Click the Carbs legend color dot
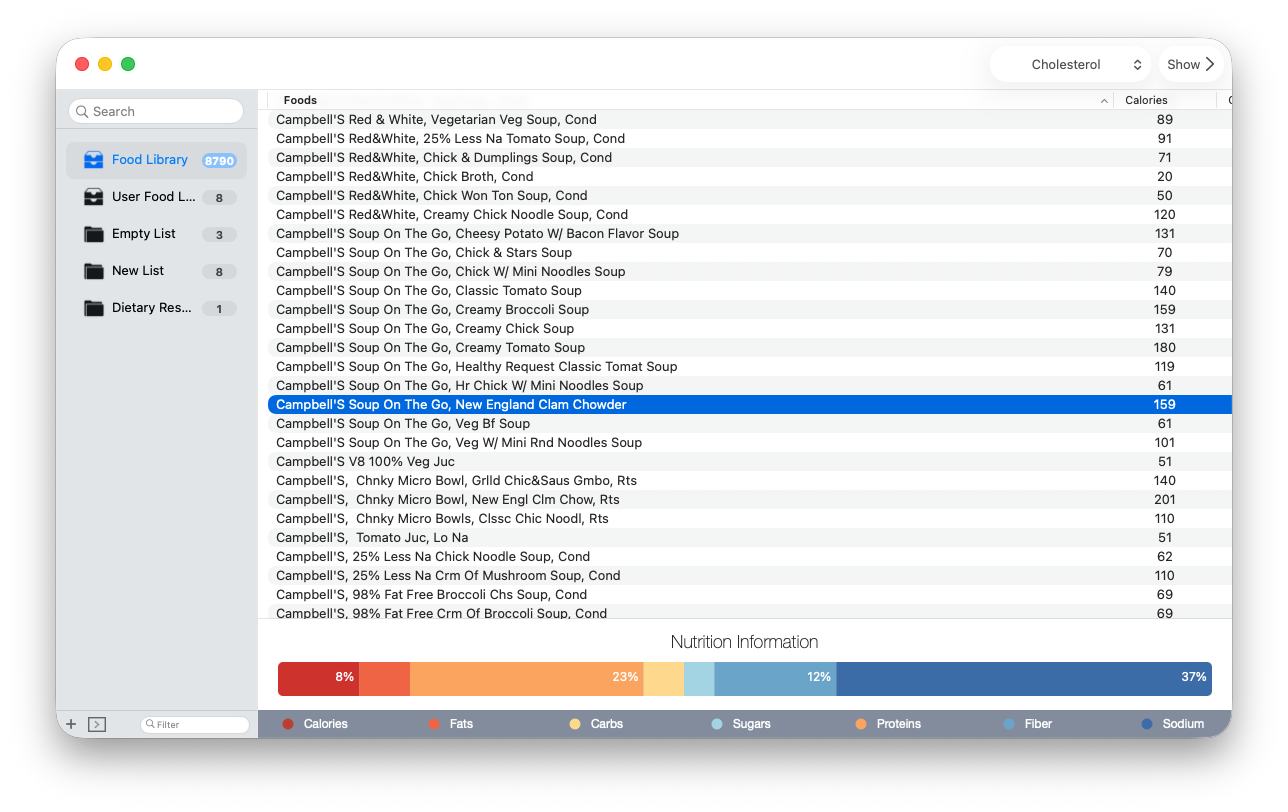 click(x=575, y=724)
